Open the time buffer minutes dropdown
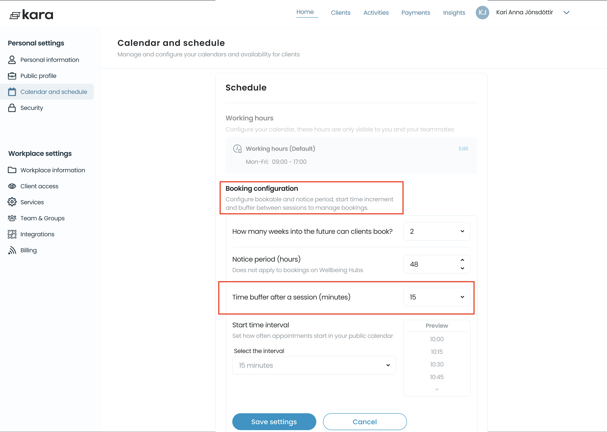 (x=437, y=297)
